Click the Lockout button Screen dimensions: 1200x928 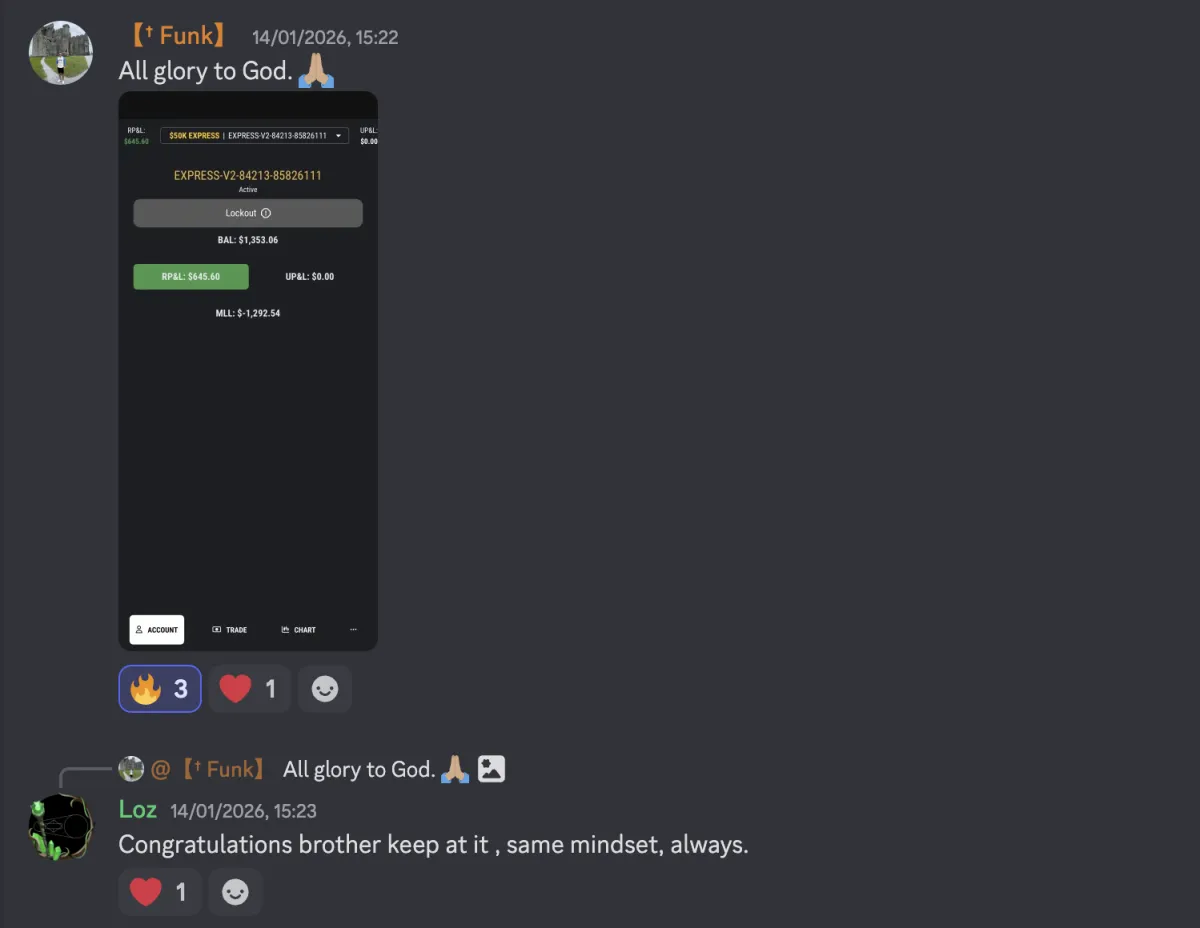(x=248, y=213)
